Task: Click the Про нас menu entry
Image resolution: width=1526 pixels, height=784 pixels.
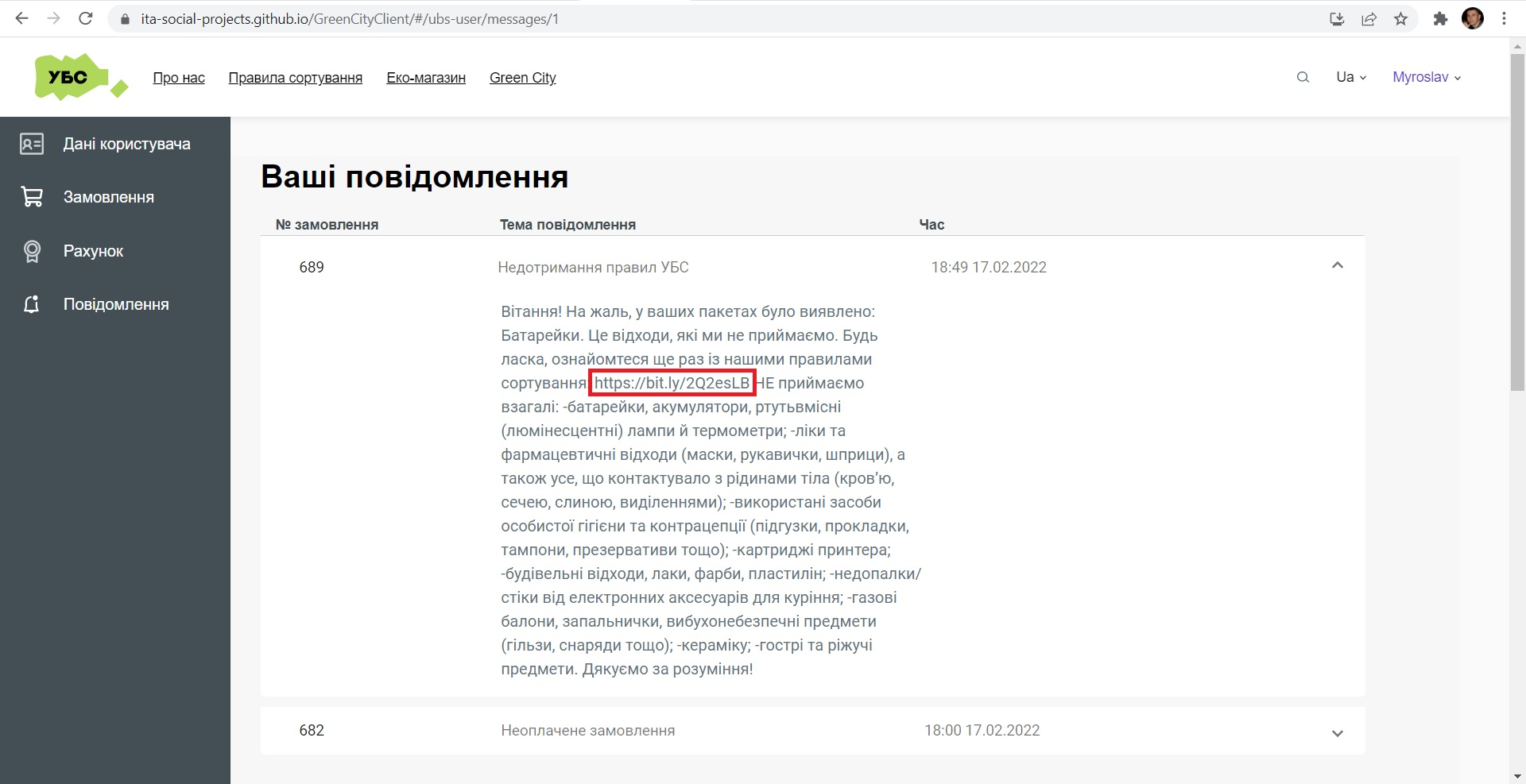Action: pos(178,77)
